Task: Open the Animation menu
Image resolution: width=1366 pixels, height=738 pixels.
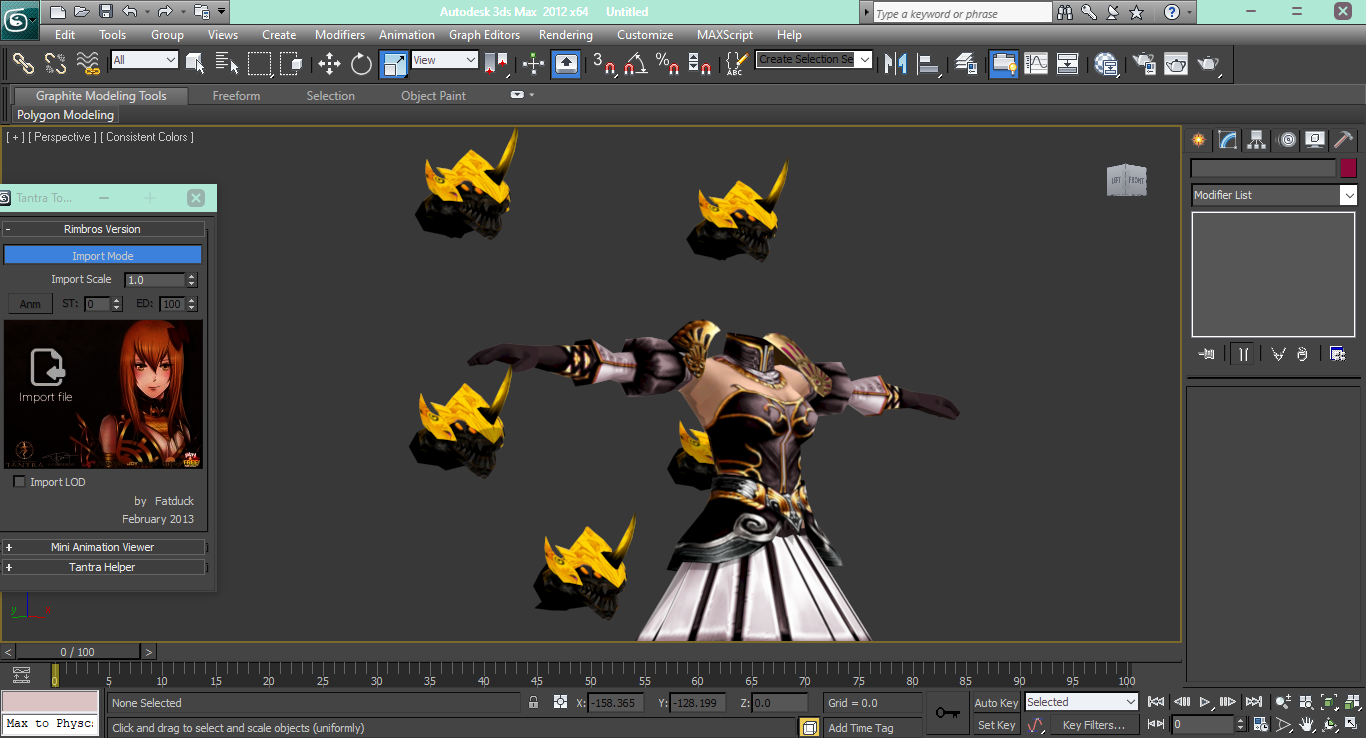Action: tap(407, 34)
